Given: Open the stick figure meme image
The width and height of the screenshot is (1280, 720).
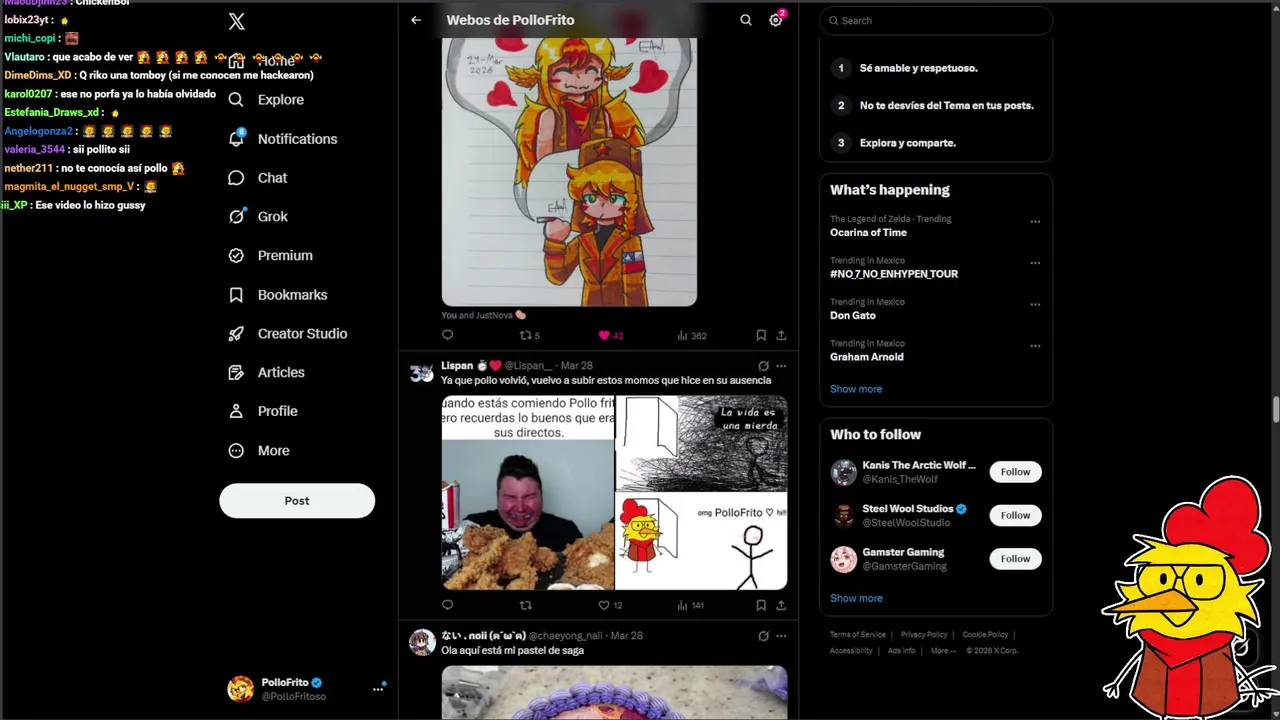Looking at the screenshot, I should 702,493.
